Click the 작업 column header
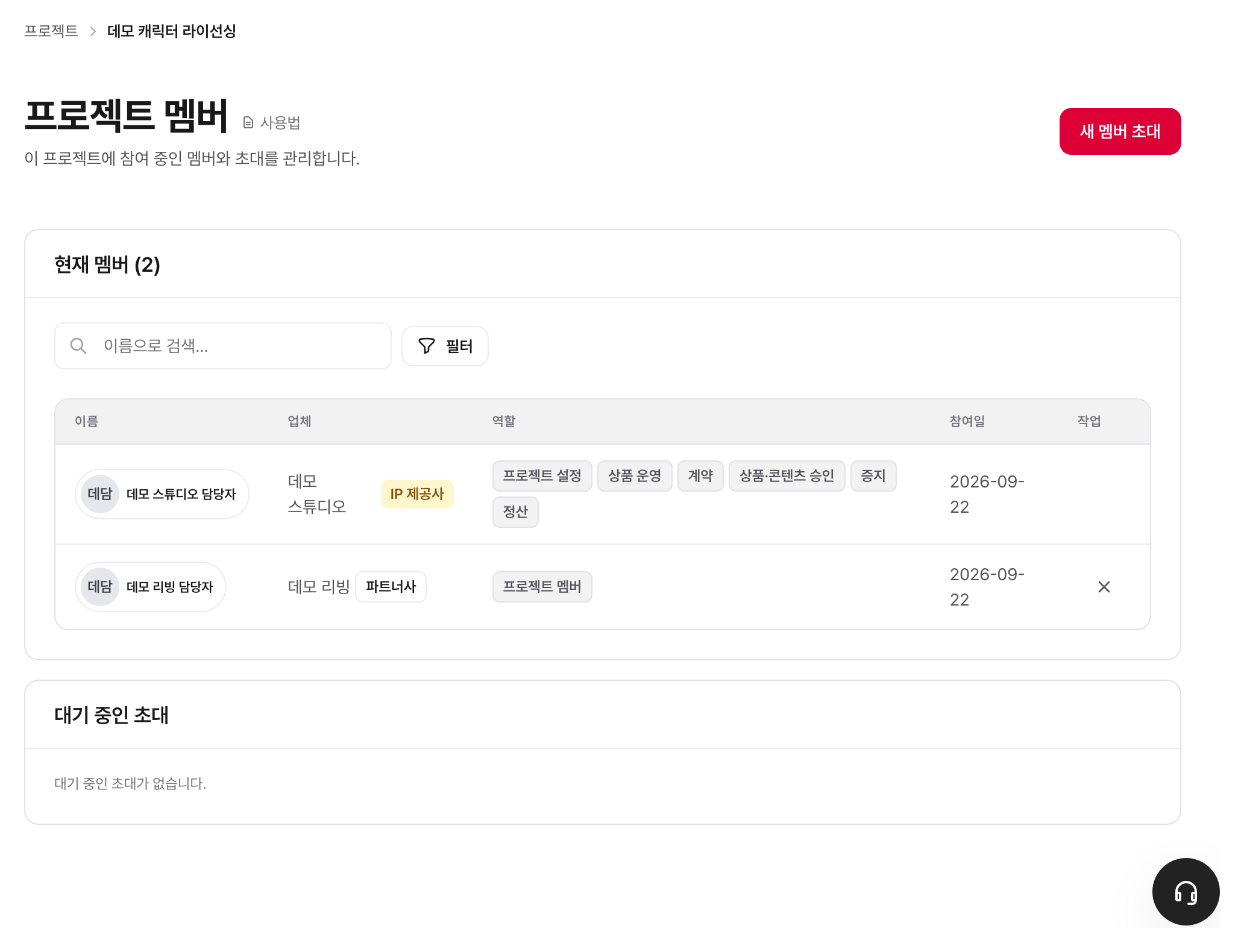 pos(1089,421)
